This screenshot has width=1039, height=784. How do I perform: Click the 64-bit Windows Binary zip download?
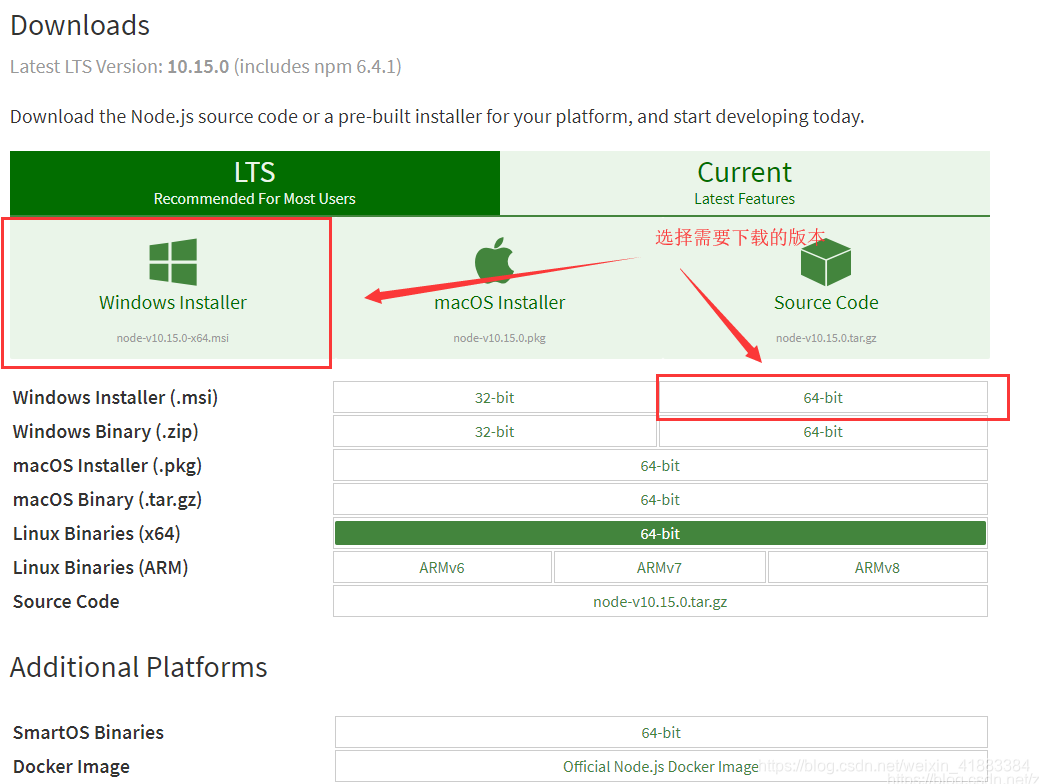pyautogui.click(x=822, y=431)
